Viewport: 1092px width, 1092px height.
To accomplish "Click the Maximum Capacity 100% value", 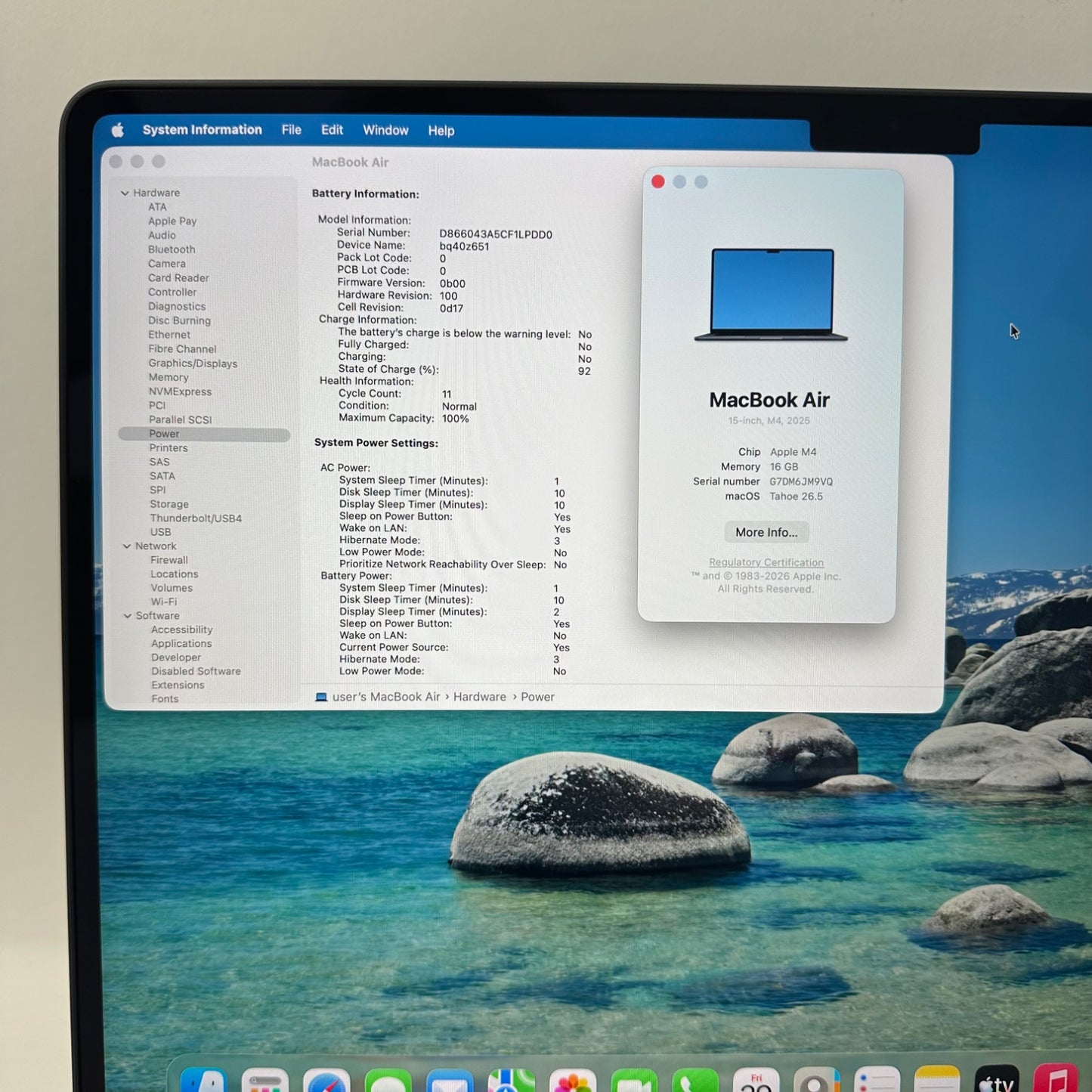I will [456, 419].
